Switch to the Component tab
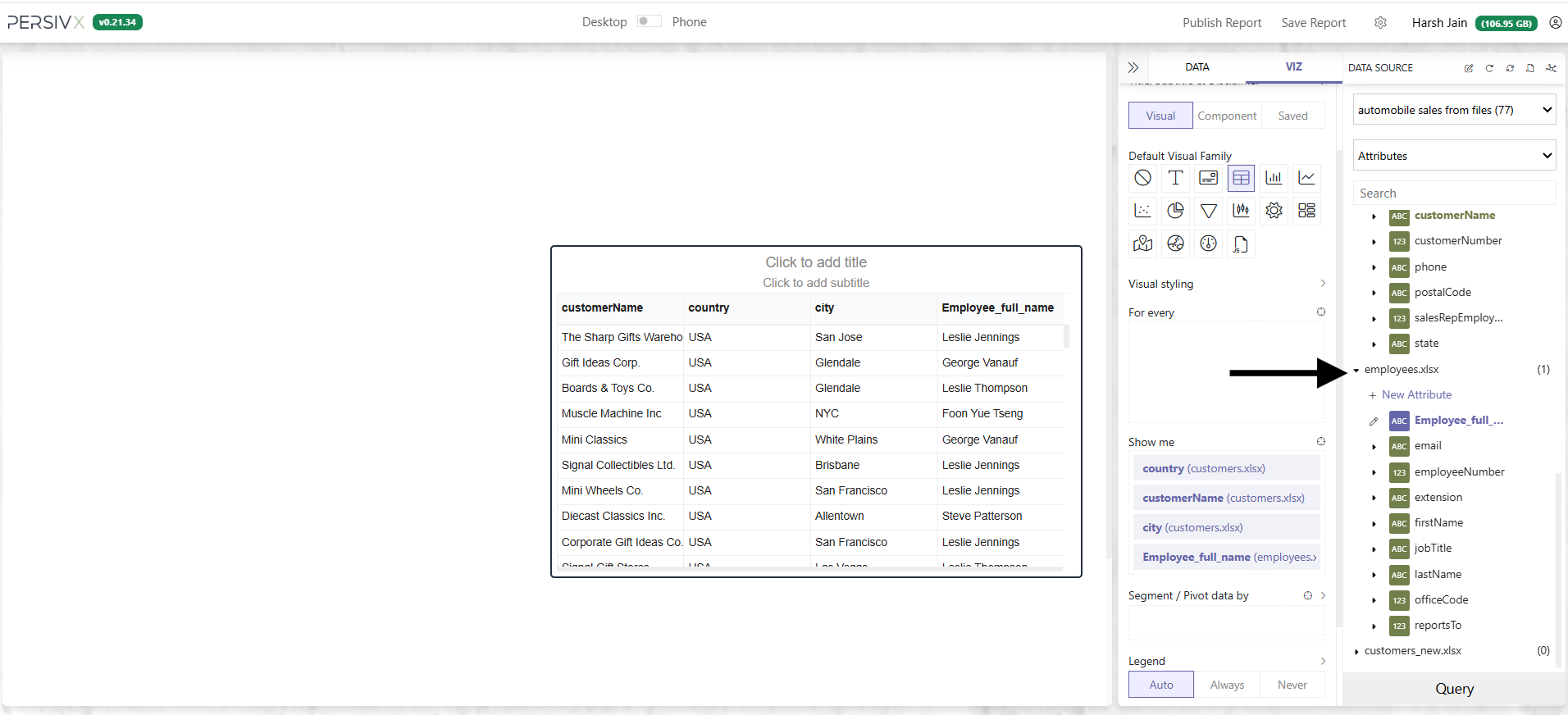This screenshot has height=715, width=1568. [x=1227, y=116]
